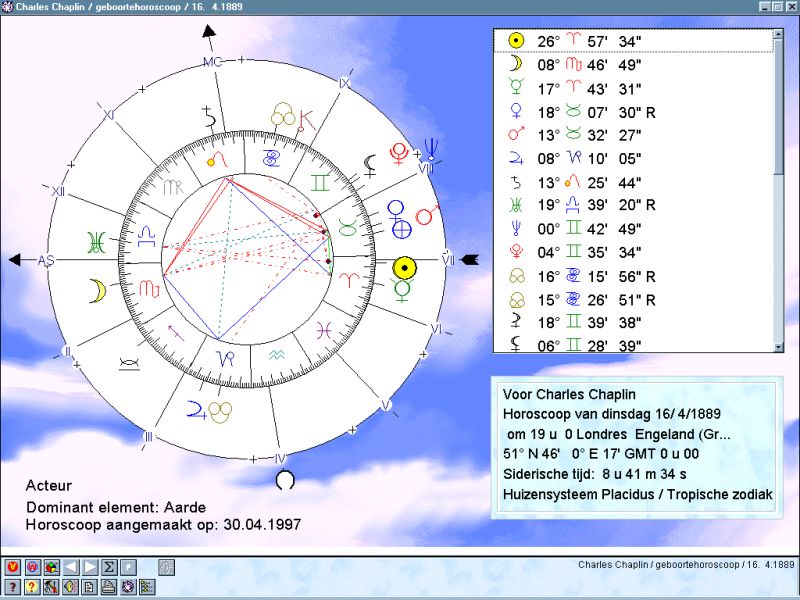Select the Sun row 26° 57' 34"
Viewport: 800px width, 600px height.
(x=634, y=41)
